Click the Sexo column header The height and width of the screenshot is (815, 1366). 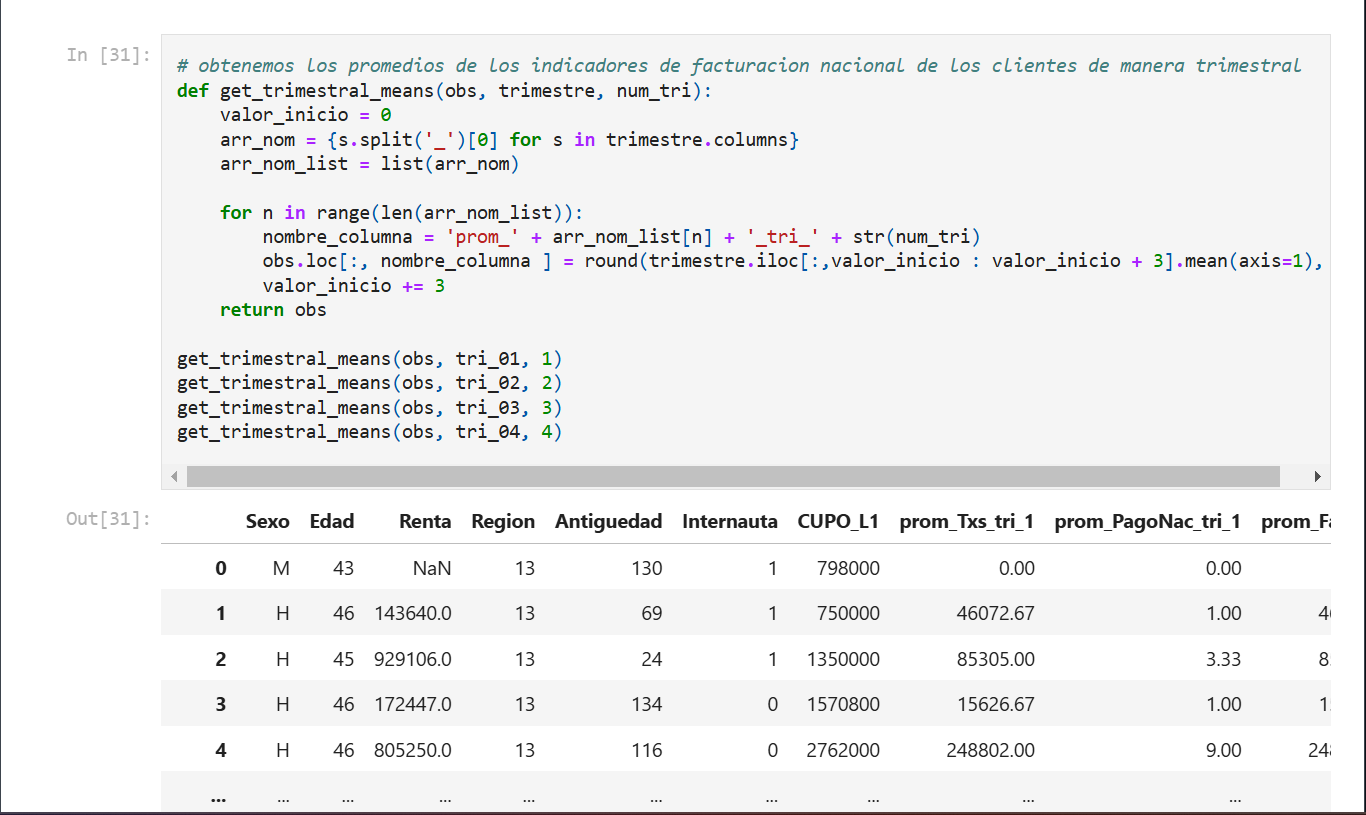coord(267,521)
